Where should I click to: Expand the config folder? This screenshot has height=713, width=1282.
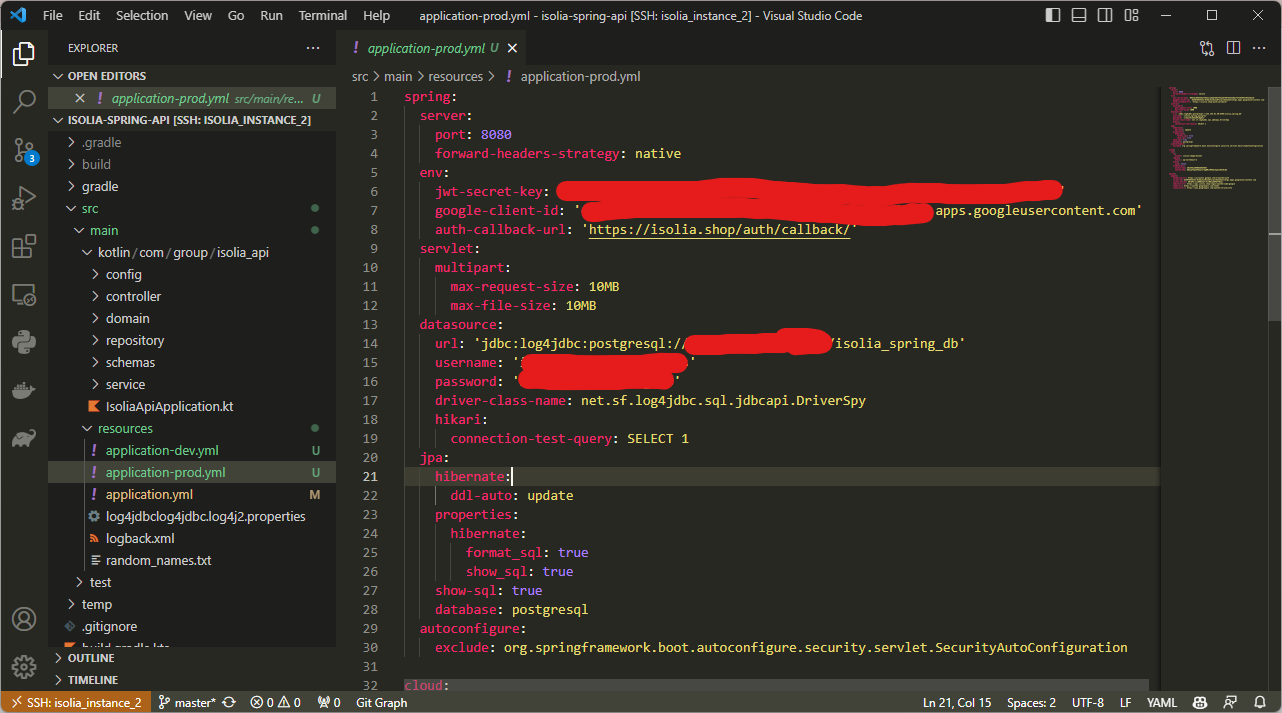coord(192,274)
